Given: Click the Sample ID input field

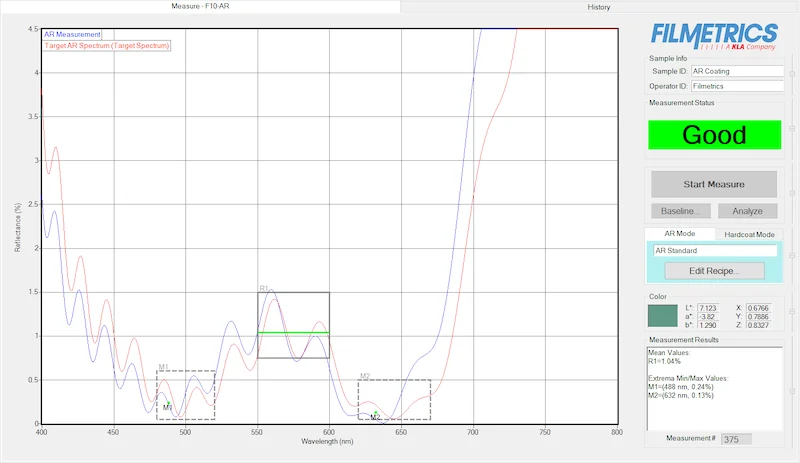Looking at the screenshot, I should pyautogui.click(x=736, y=72).
